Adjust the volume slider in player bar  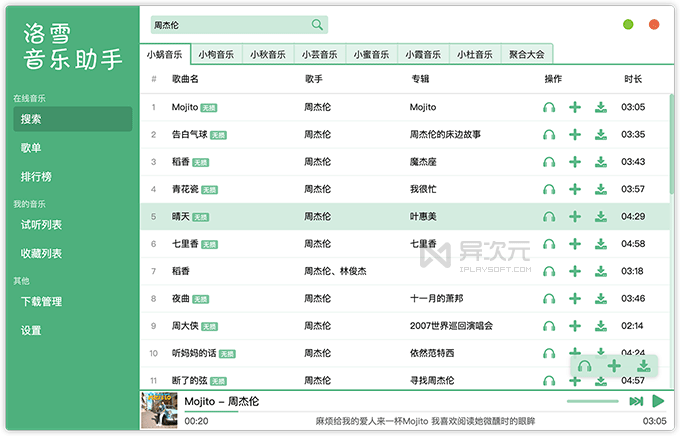coord(592,401)
